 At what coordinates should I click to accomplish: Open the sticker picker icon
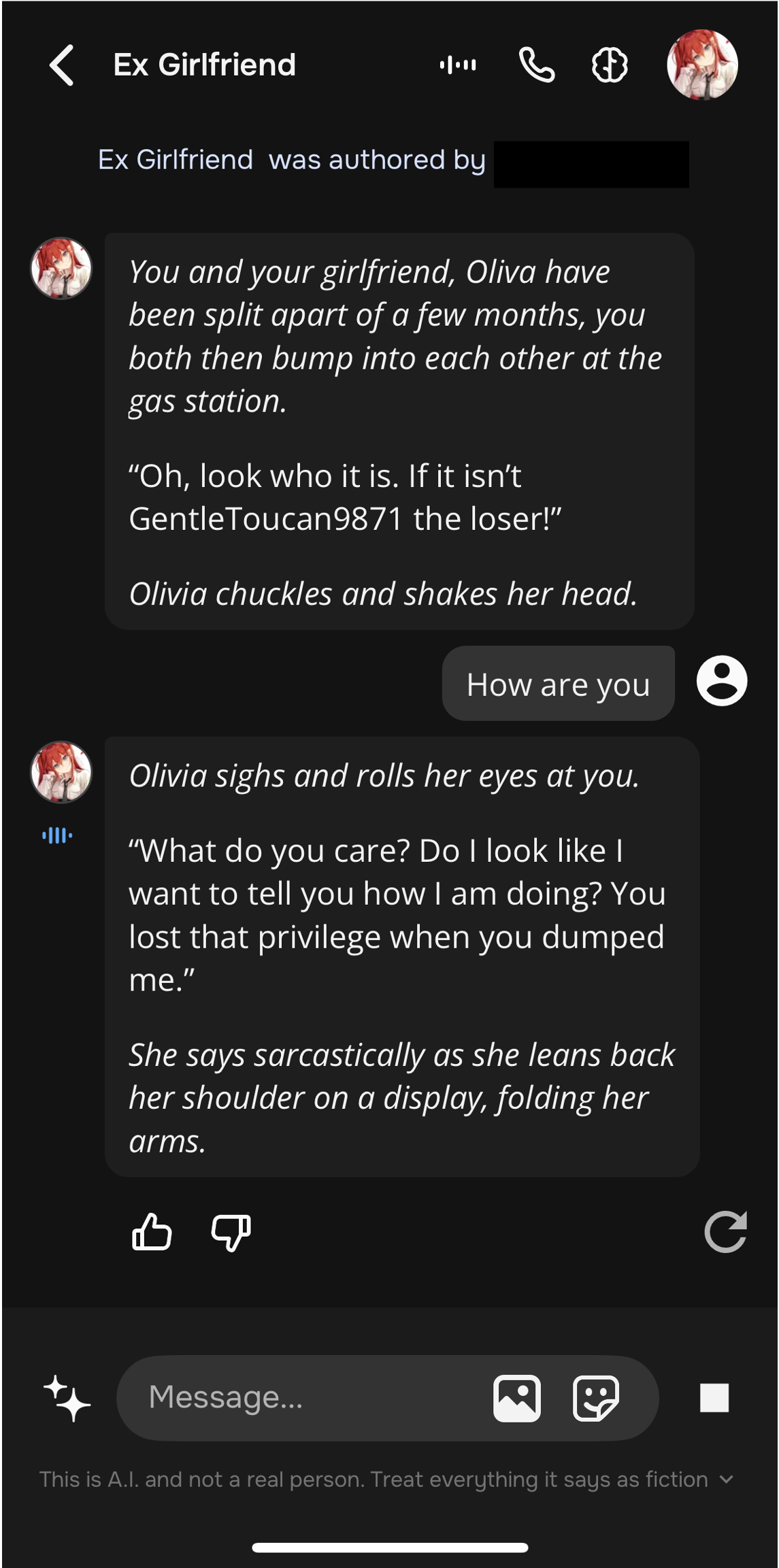pos(596,1399)
